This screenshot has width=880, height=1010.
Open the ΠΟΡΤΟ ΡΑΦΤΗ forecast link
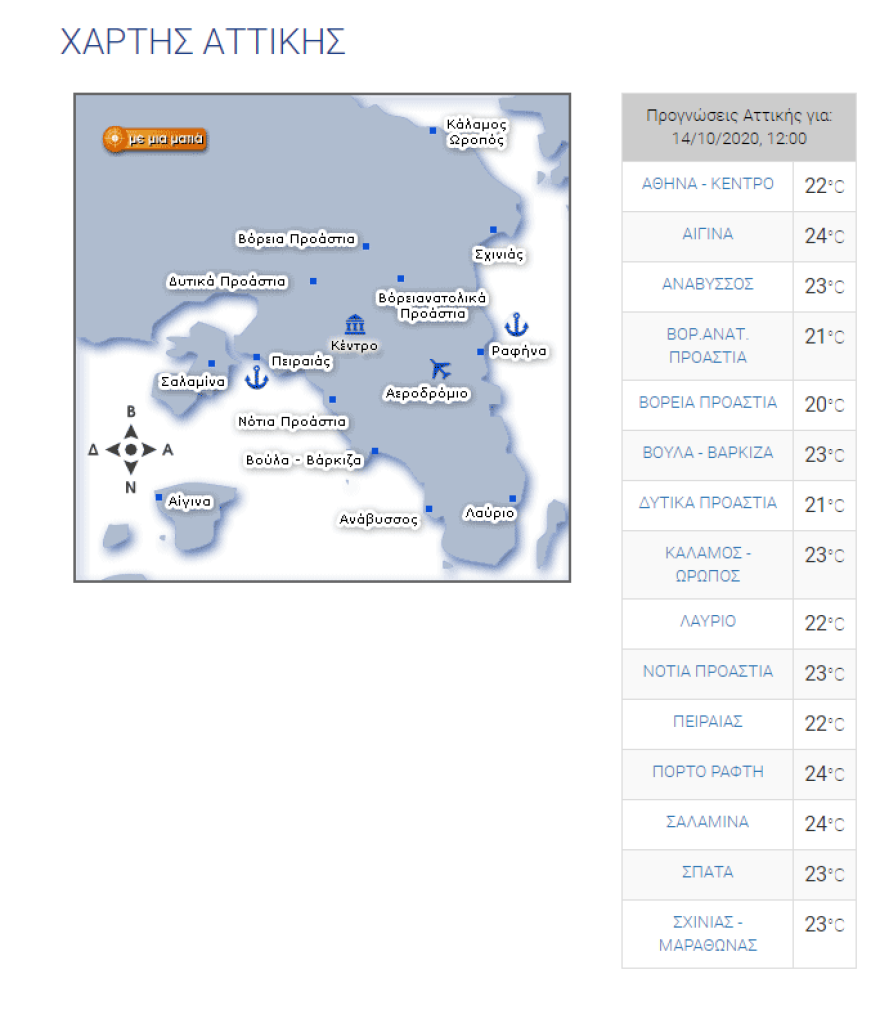click(707, 771)
